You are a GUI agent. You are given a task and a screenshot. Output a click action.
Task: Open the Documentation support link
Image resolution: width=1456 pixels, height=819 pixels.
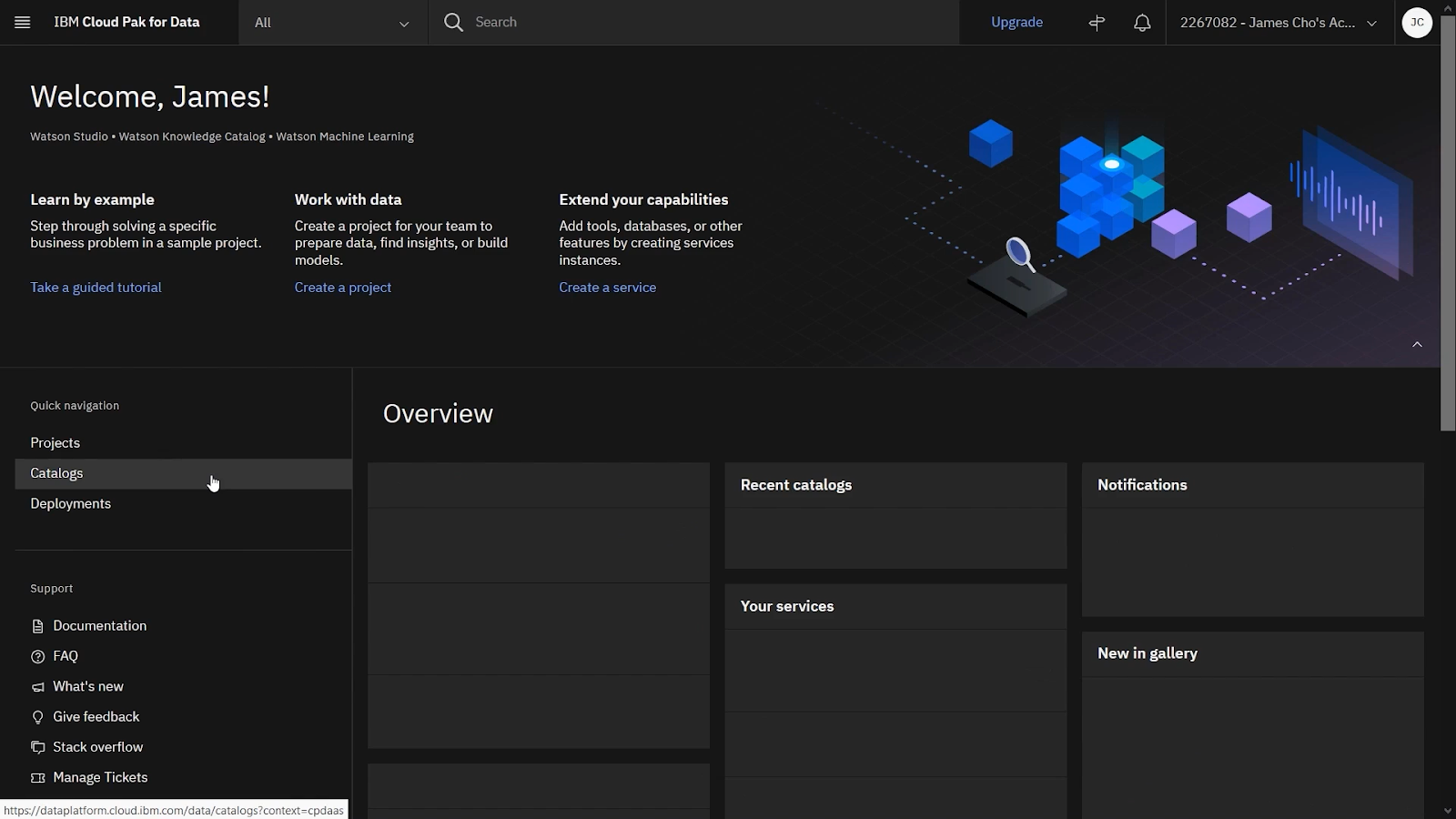99,626
